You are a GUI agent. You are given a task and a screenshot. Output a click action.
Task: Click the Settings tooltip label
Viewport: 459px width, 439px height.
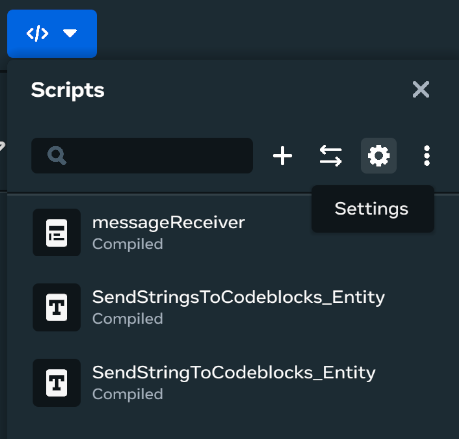(371, 209)
